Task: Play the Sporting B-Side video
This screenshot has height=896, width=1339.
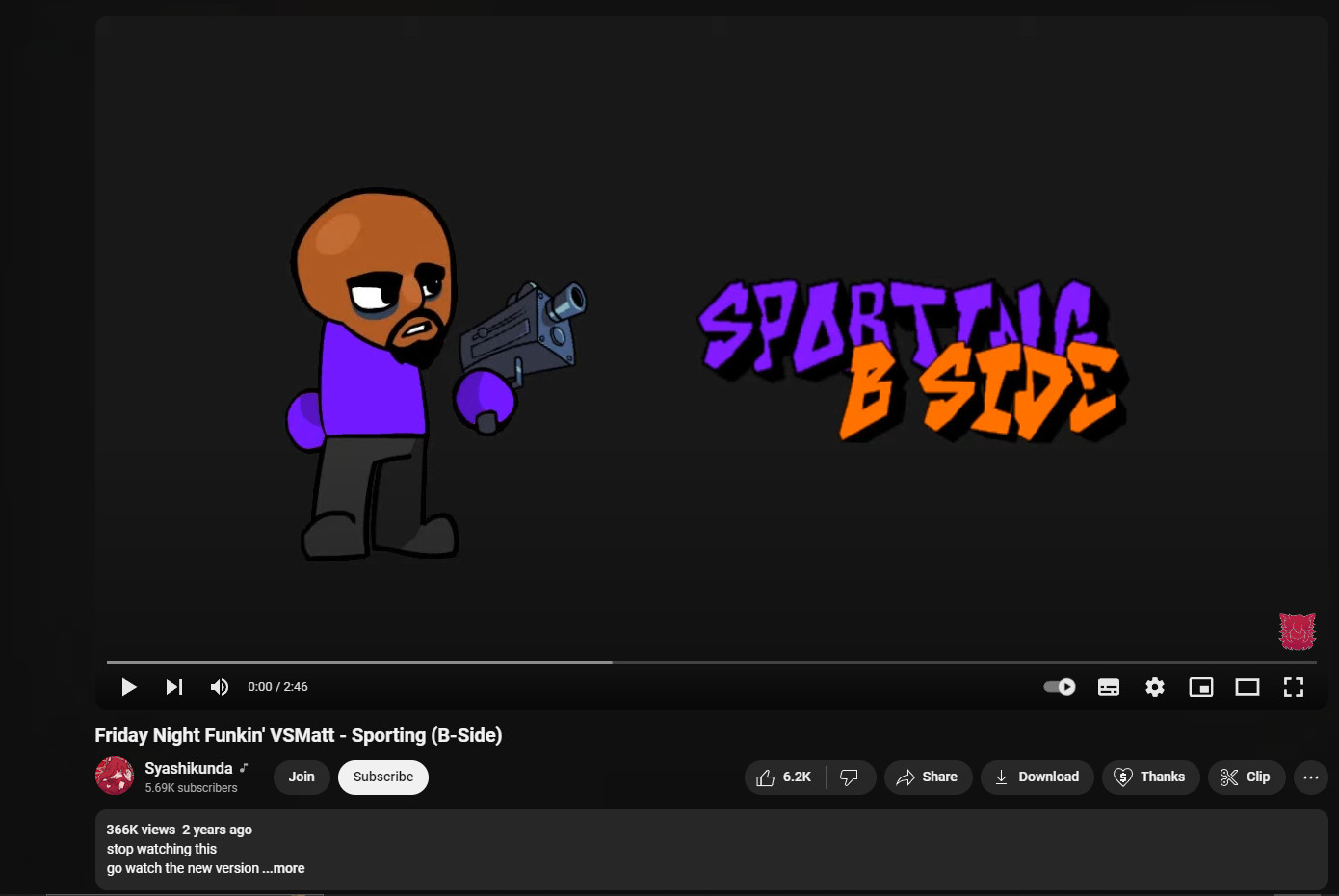Action: pos(128,687)
